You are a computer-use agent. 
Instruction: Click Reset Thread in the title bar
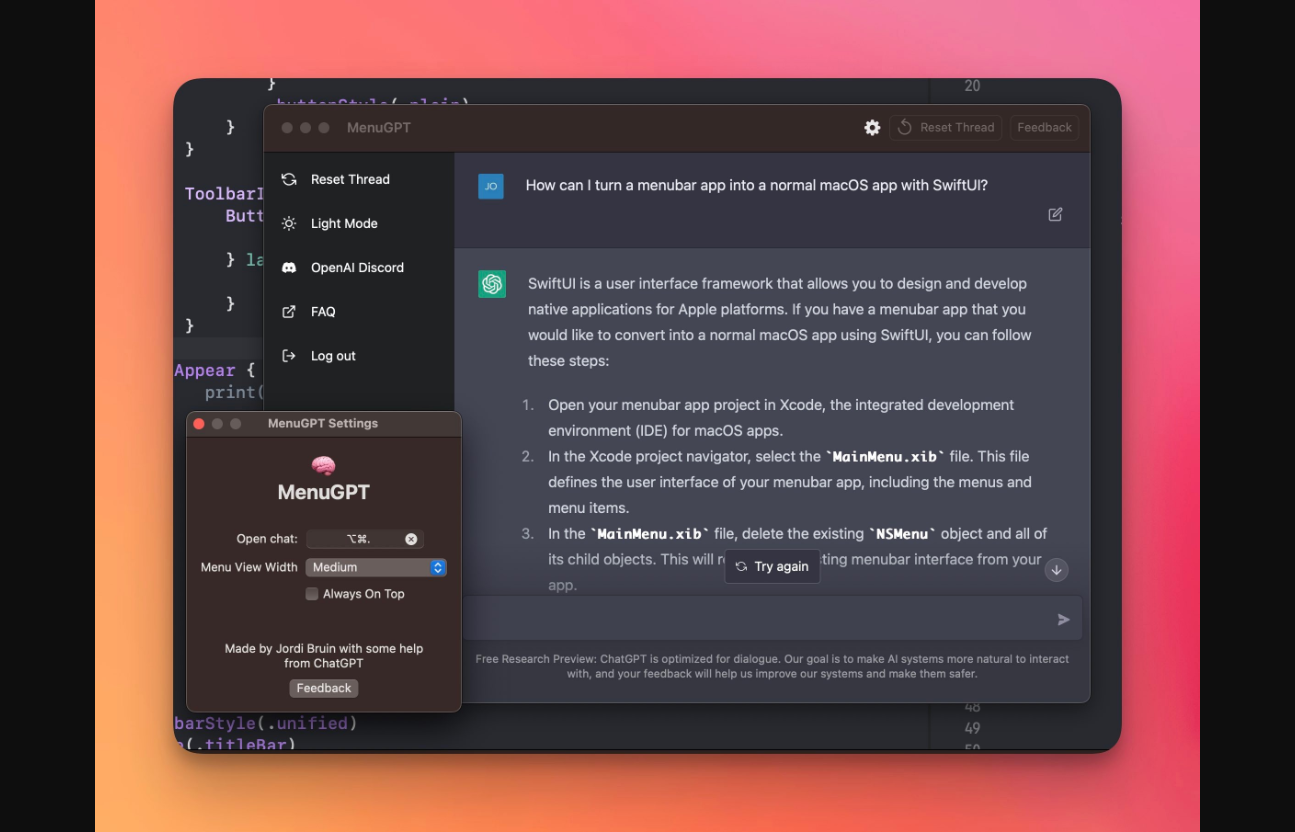coord(946,127)
